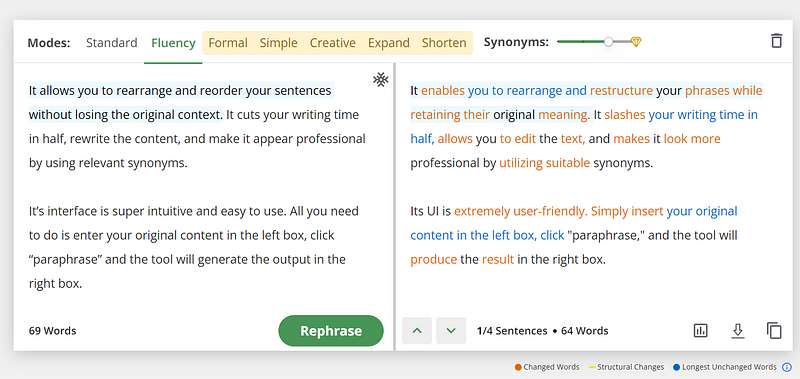
Task: Select the Fluency mode tab
Action: tap(173, 43)
